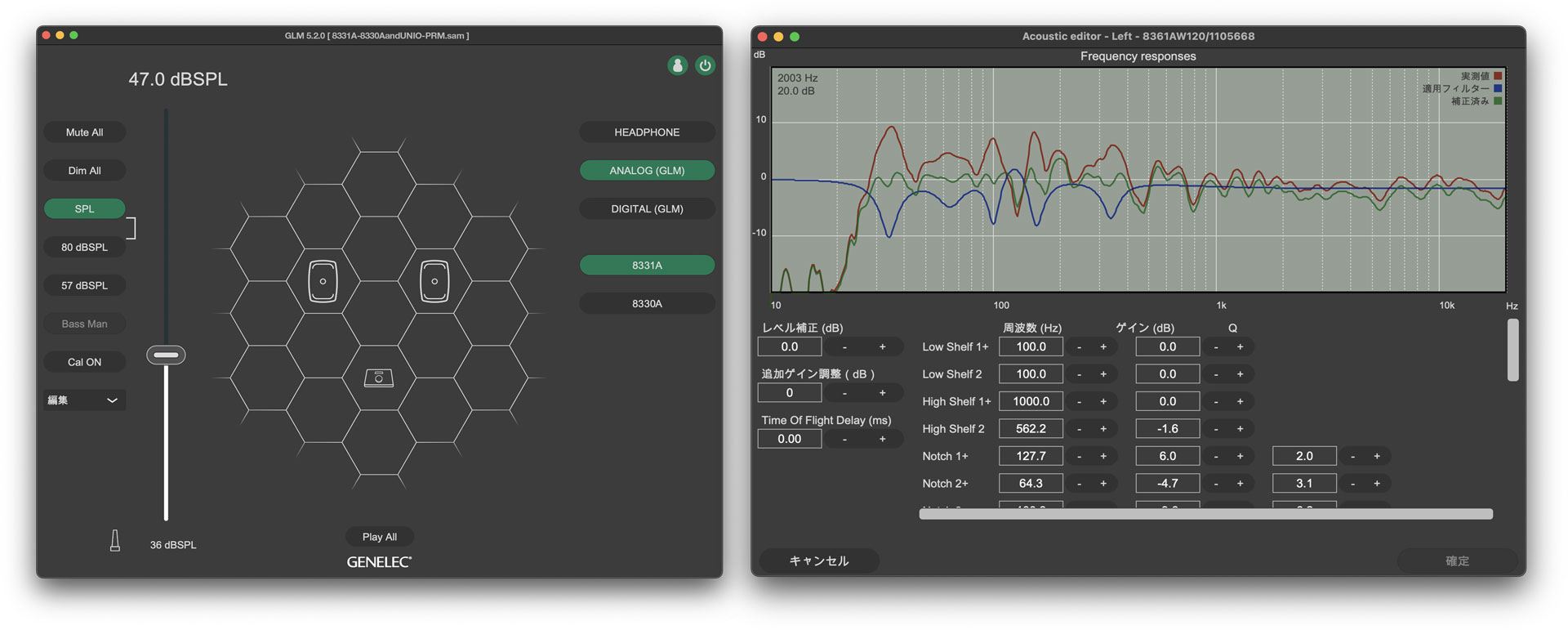Toggle the Cal ON button

pyautogui.click(x=85, y=362)
